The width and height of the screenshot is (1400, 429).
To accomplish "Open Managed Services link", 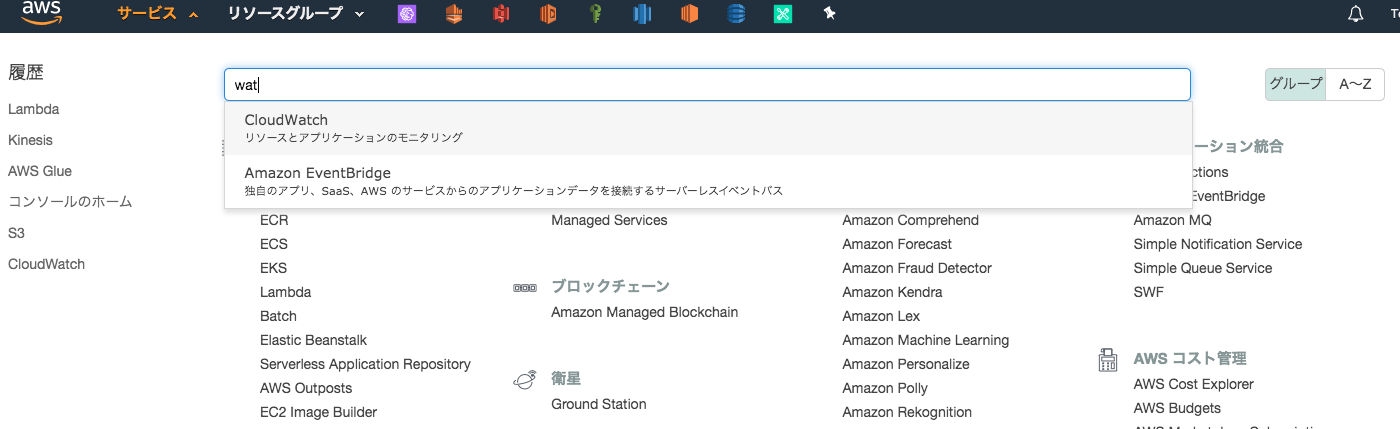I will [x=609, y=220].
